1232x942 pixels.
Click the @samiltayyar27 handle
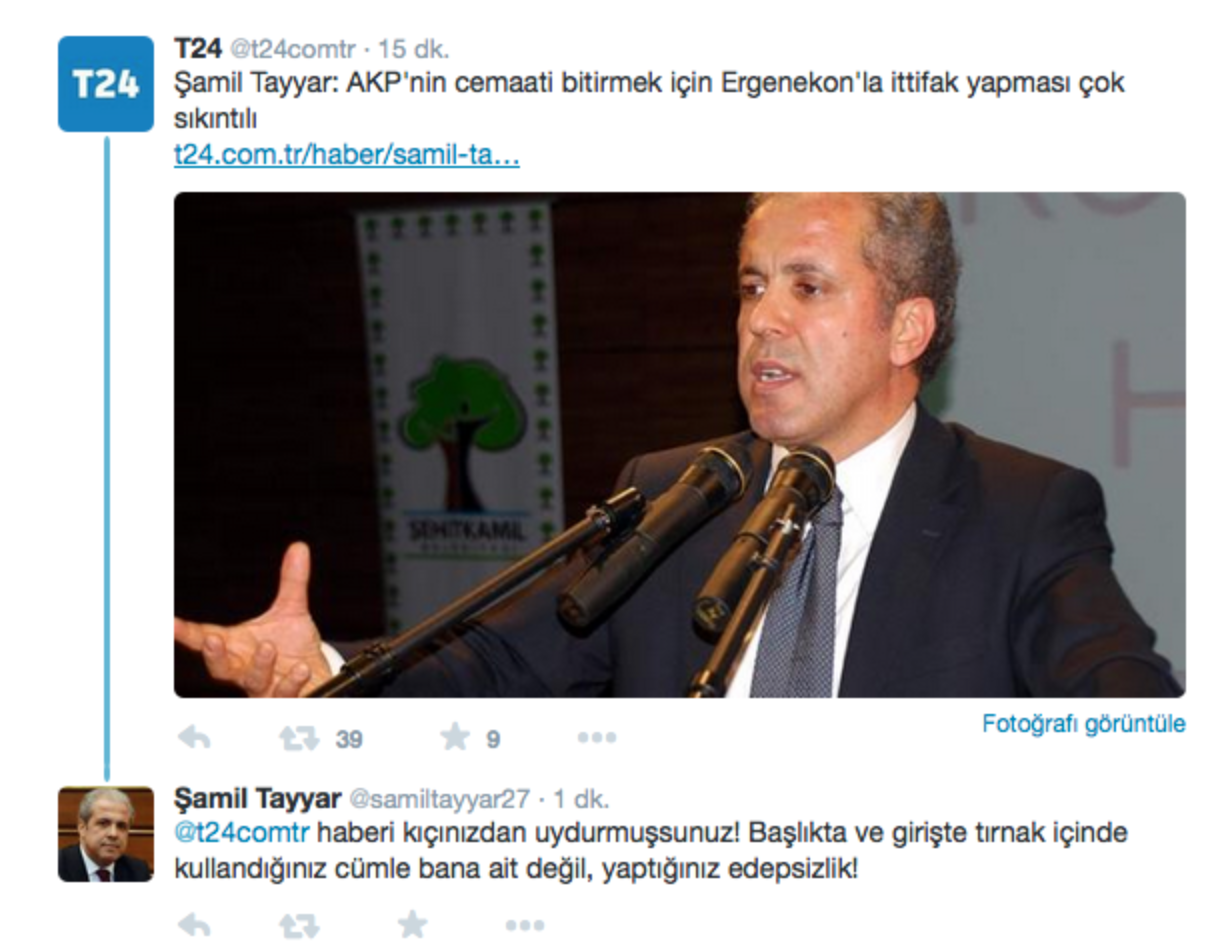pos(438,799)
